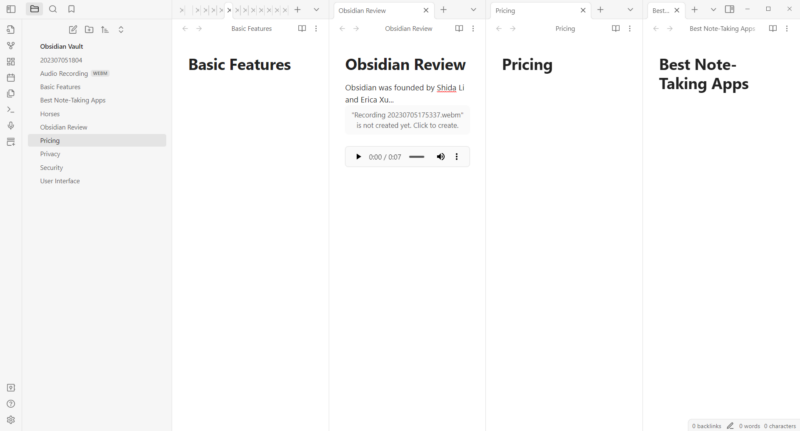
Task: Toggle reading view in the Basic Features pane
Action: pyautogui.click(x=302, y=29)
